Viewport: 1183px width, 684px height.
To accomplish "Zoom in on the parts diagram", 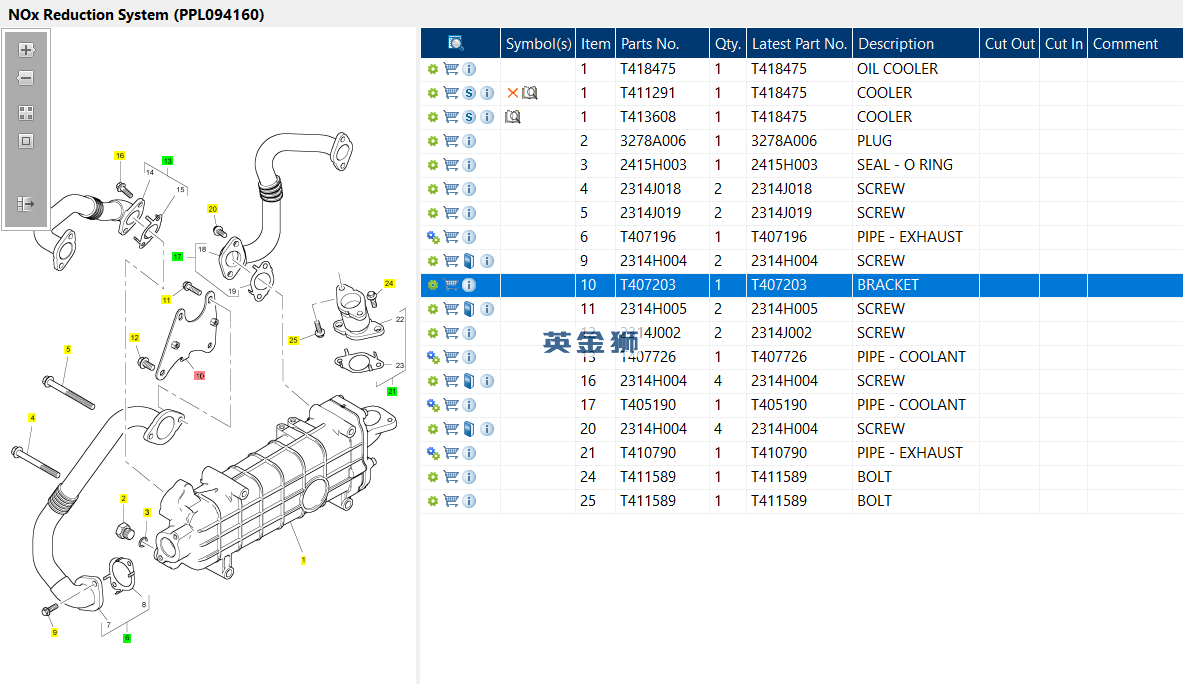I will [26, 51].
